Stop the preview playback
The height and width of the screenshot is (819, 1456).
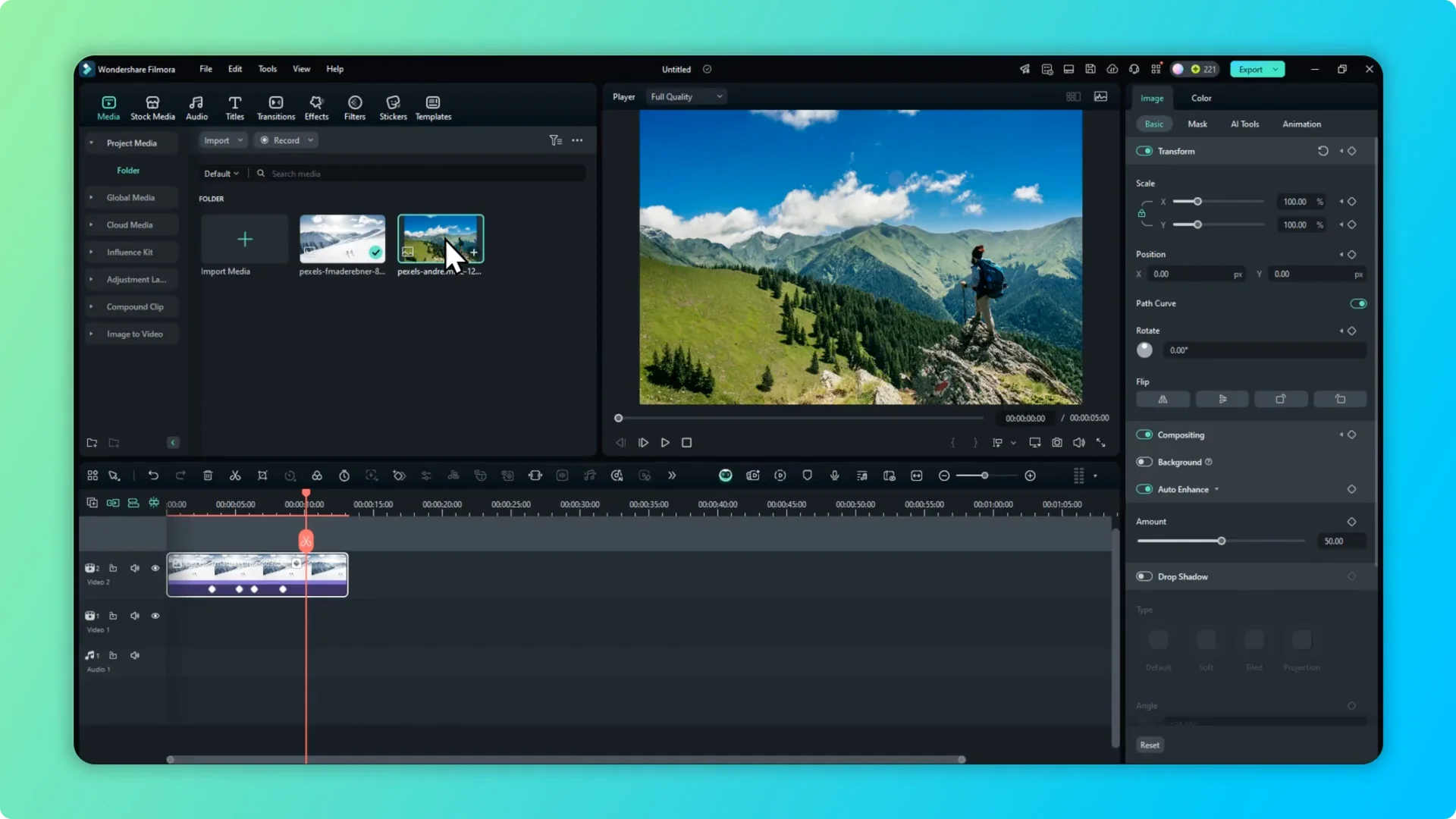[687, 442]
